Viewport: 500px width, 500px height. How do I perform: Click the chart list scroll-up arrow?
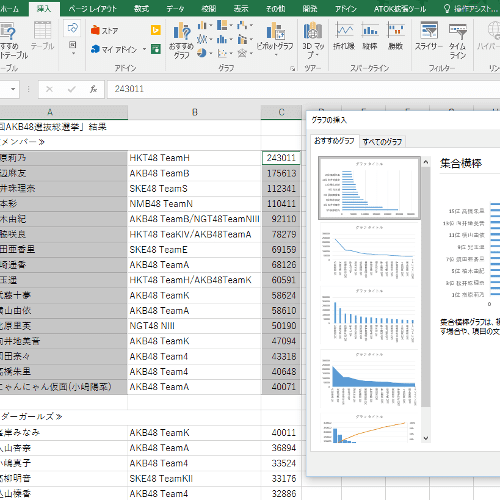tap(426, 162)
